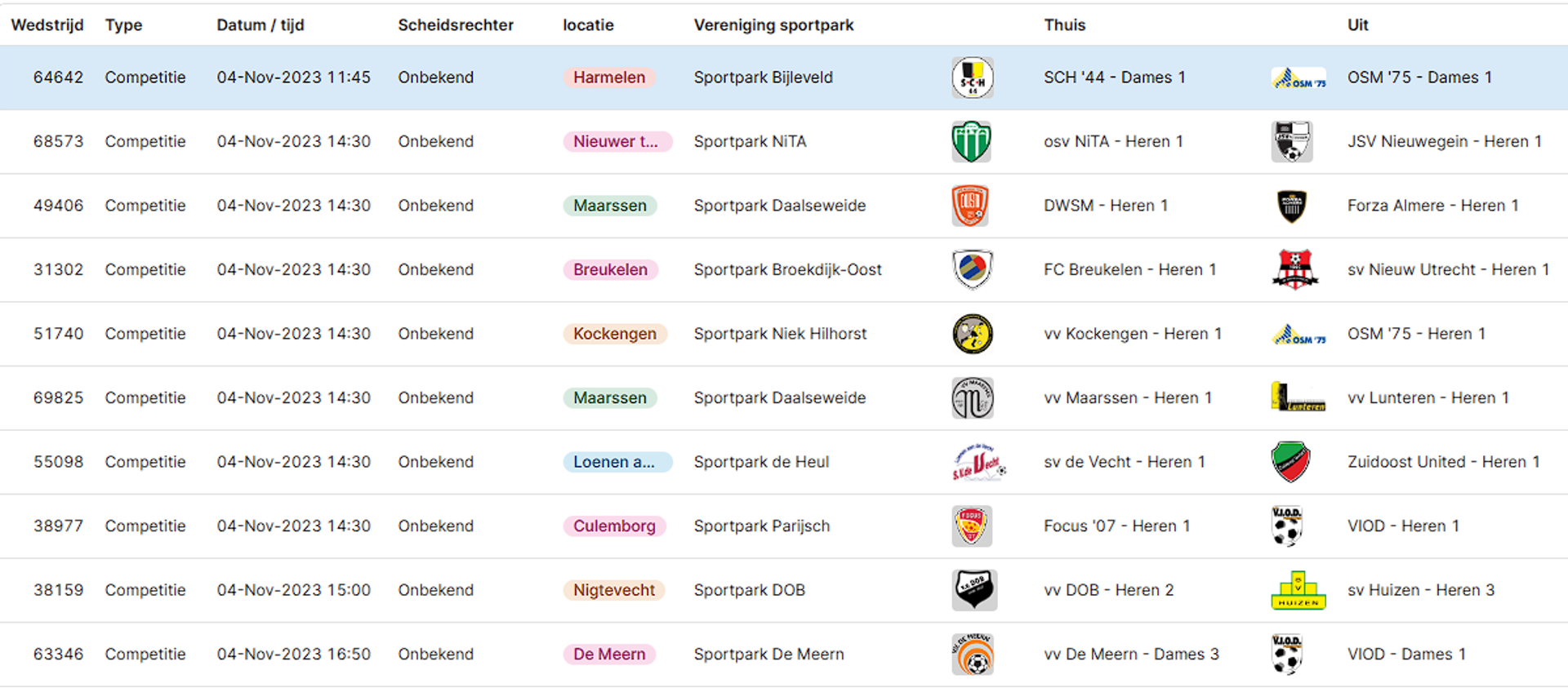Click the FC Breukelen club logo
The height and width of the screenshot is (688, 1568).
[972, 269]
